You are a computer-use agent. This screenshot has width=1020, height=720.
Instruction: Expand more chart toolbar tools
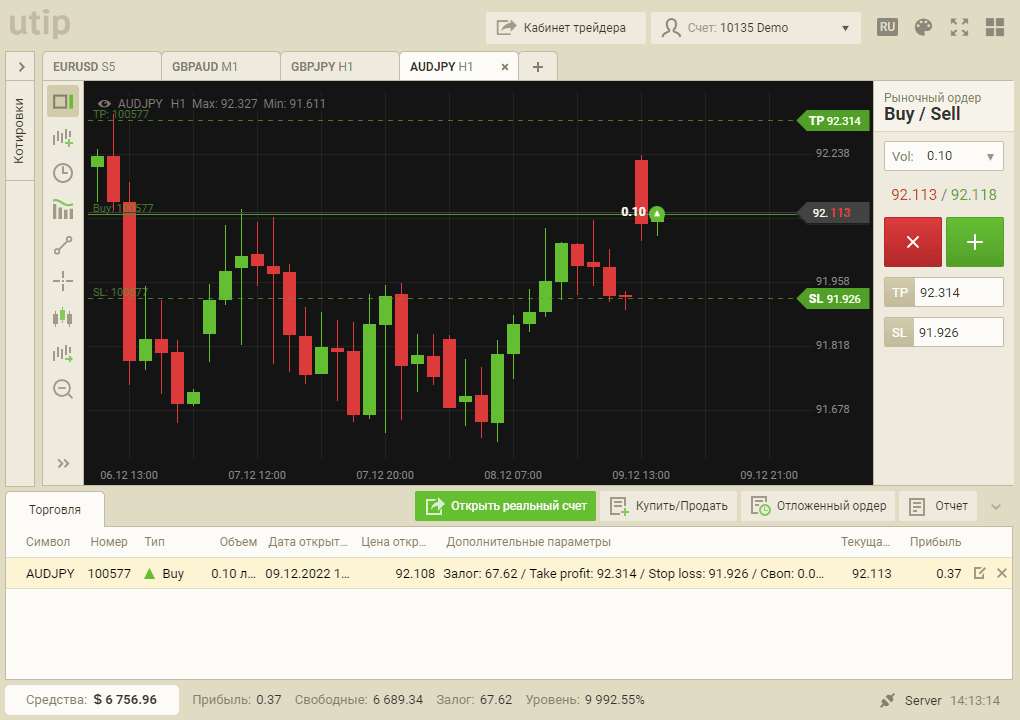pyautogui.click(x=63, y=463)
